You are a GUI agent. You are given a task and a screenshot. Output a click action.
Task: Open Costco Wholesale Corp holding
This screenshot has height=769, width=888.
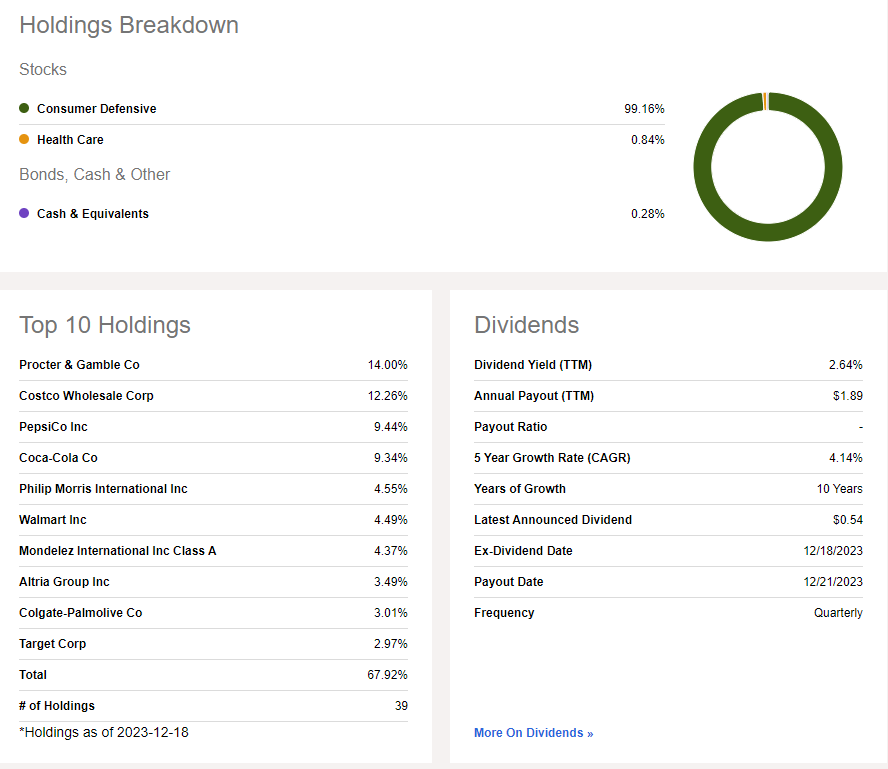(x=86, y=396)
